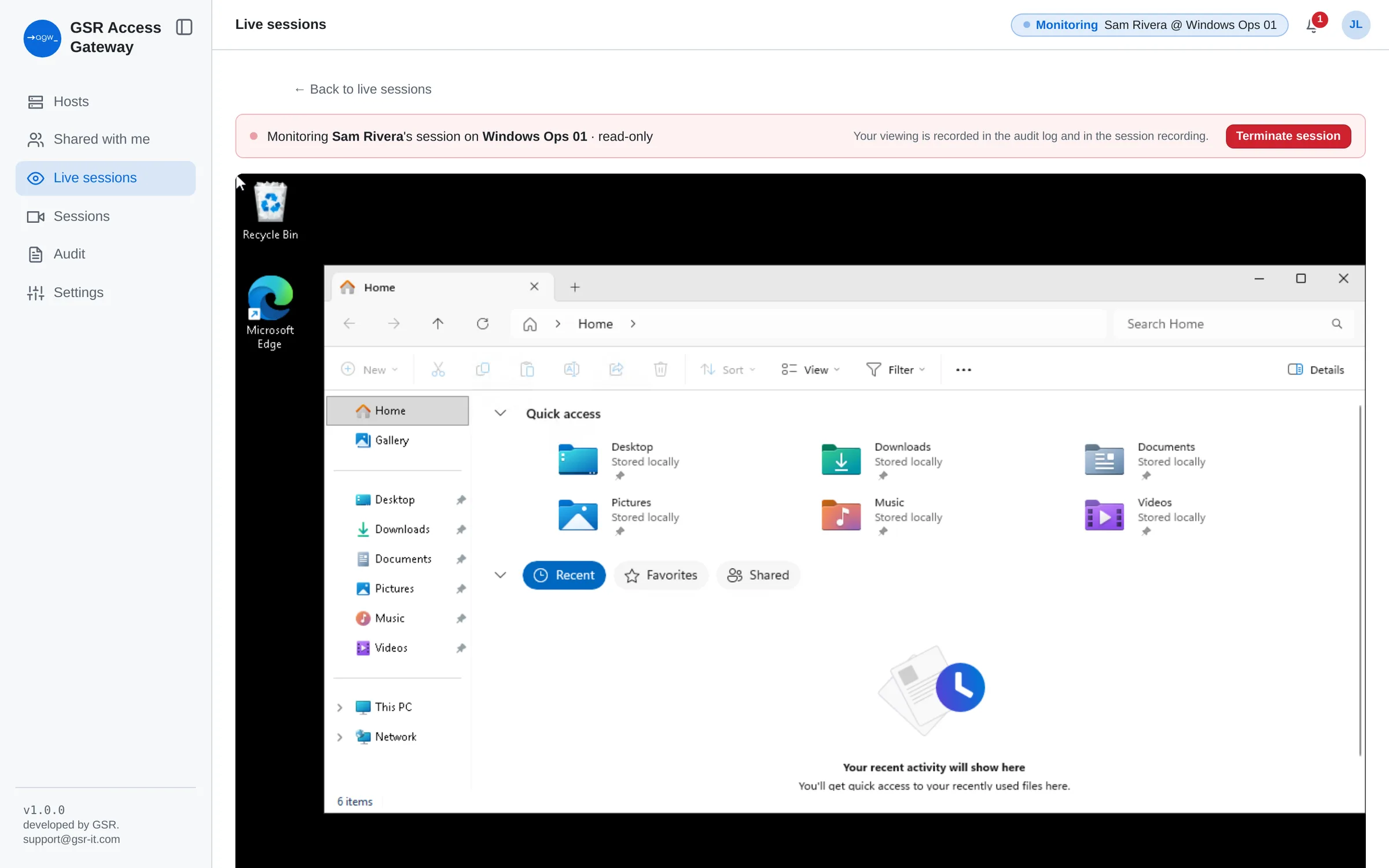Open the Filter dropdown

point(895,370)
